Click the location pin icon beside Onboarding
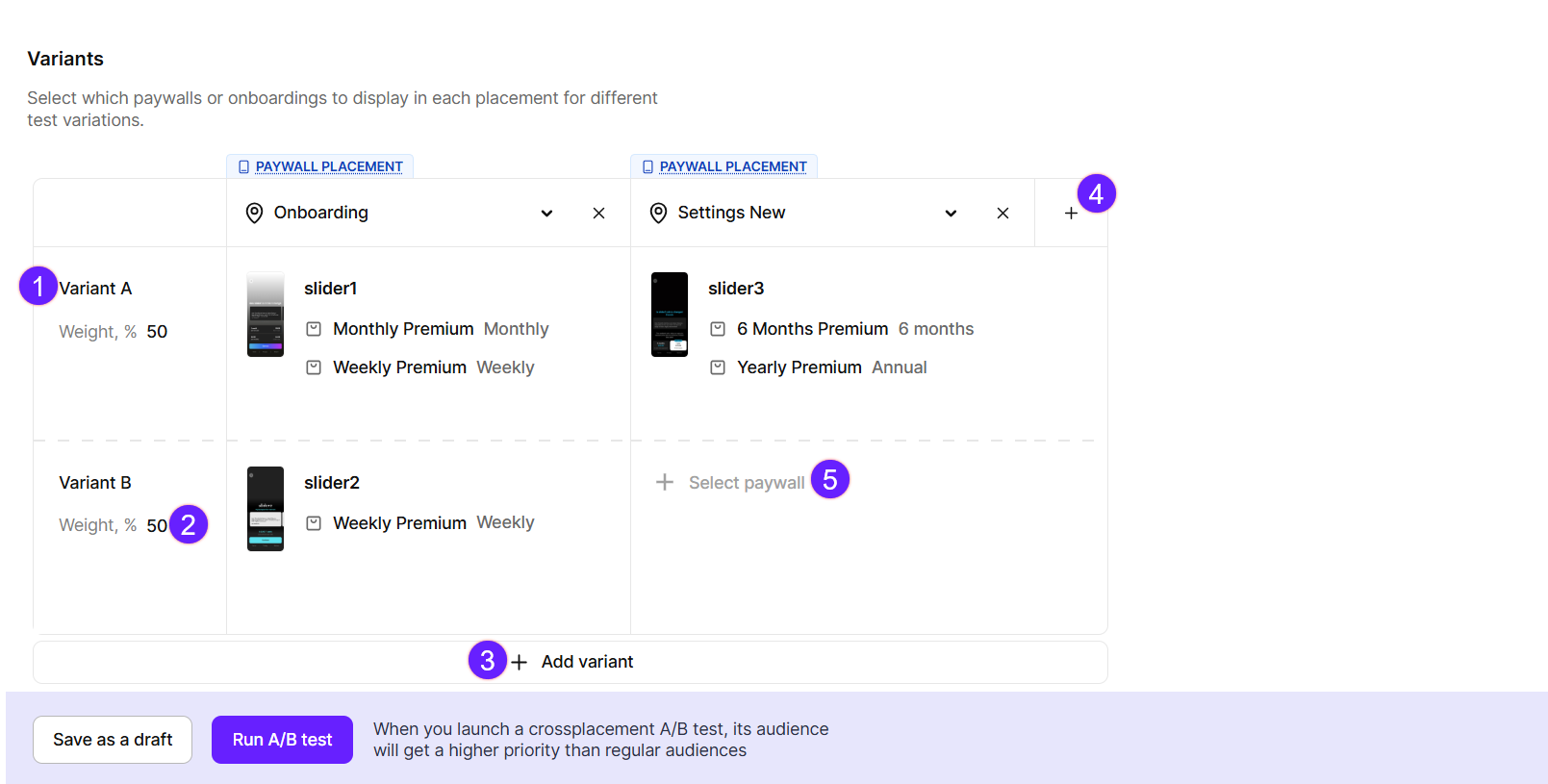This screenshot has height=784, width=1548. (254, 213)
